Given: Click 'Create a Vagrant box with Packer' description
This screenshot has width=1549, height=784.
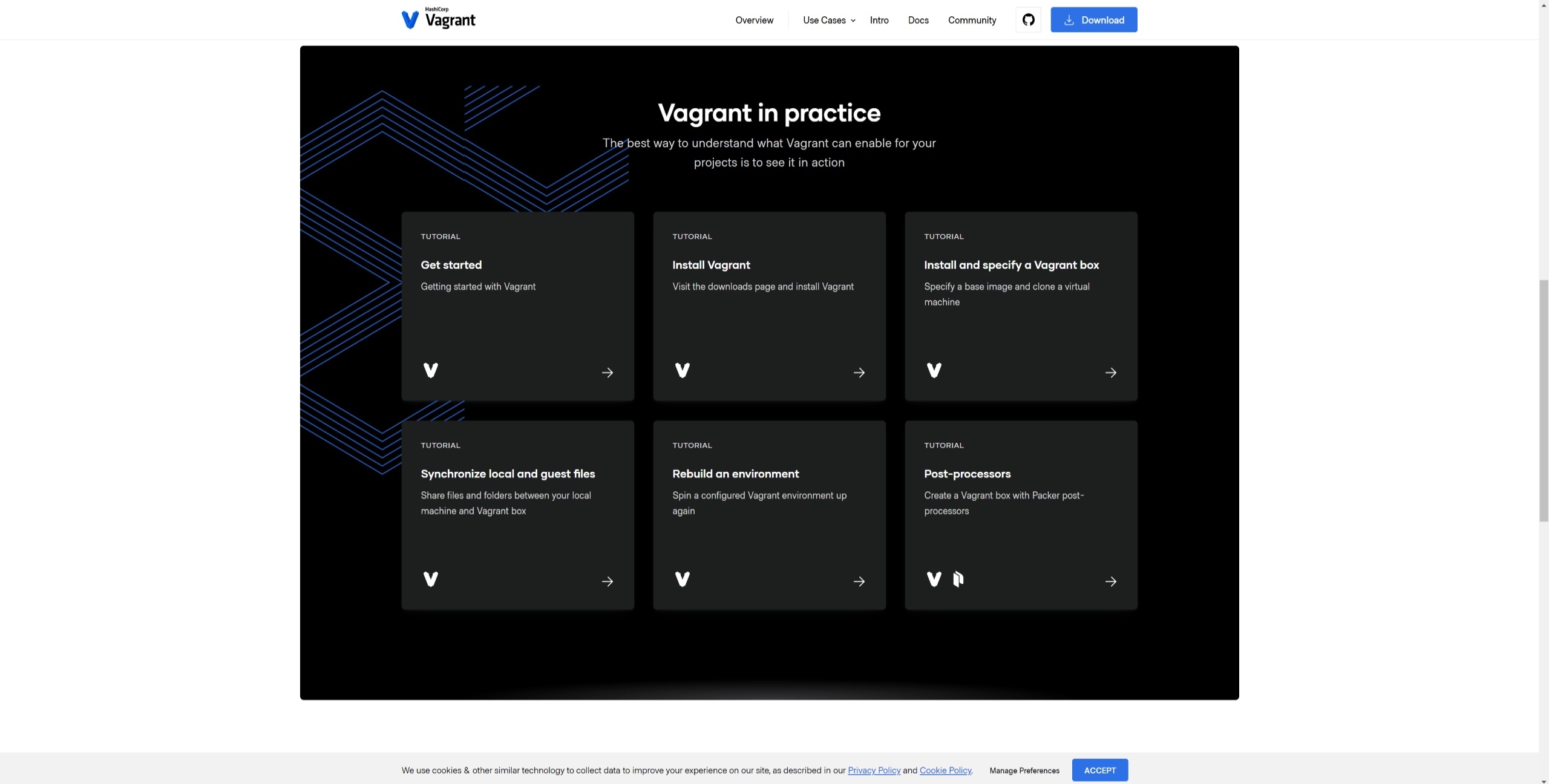Looking at the screenshot, I should pyautogui.click(x=1004, y=503).
